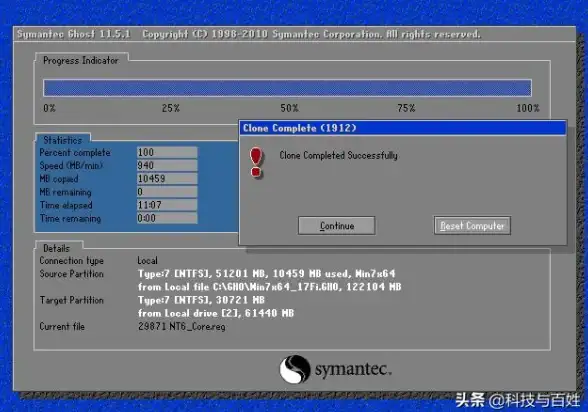Click the Percent complete label
Image resolution: width=588 pixels, height=412 pixels.
tap(75, 153)
